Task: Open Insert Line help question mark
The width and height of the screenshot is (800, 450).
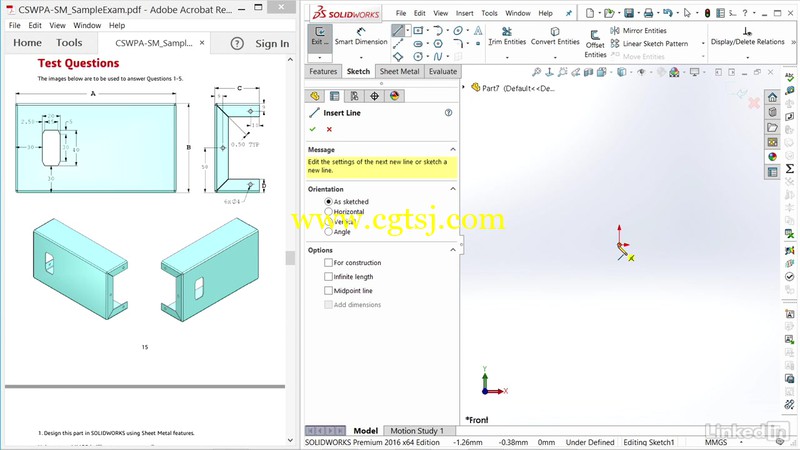Action: 448,113
